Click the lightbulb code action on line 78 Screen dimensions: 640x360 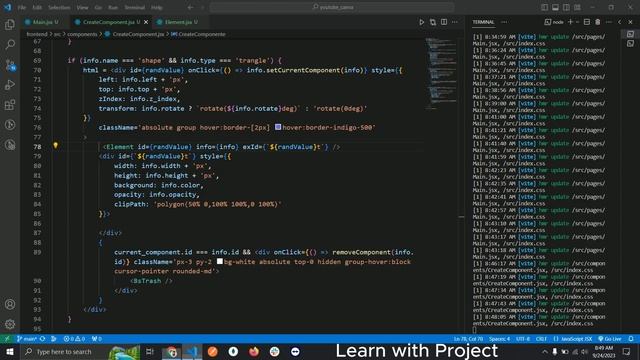[x=56, y=145]
